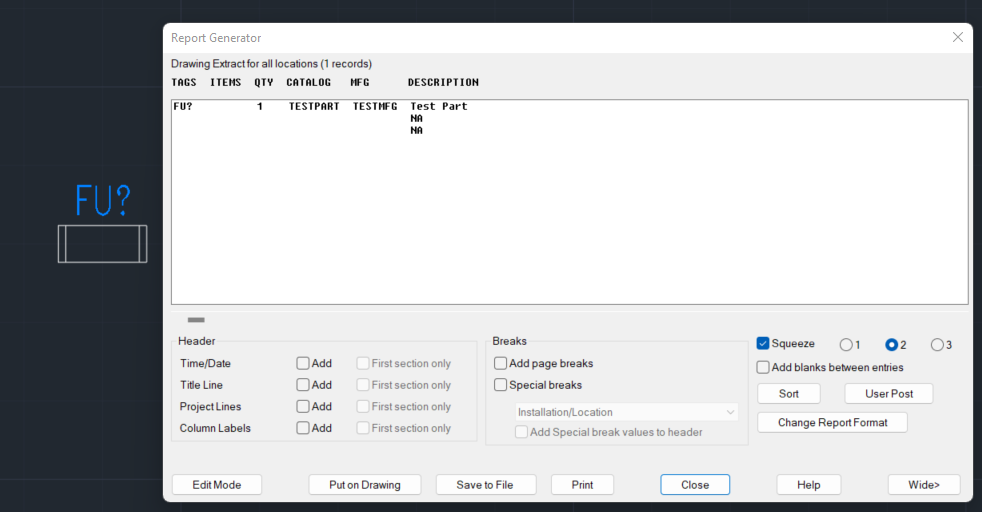Enable Project Lines Add checkbox

tap(303, 406)
